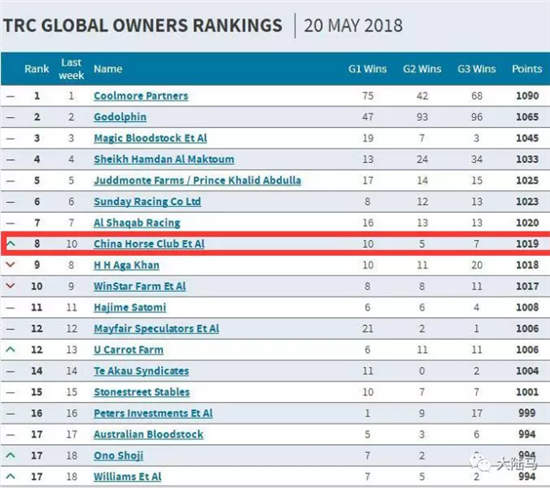
Task: Click the G1 Wins column header
Action: pos(367,69)
